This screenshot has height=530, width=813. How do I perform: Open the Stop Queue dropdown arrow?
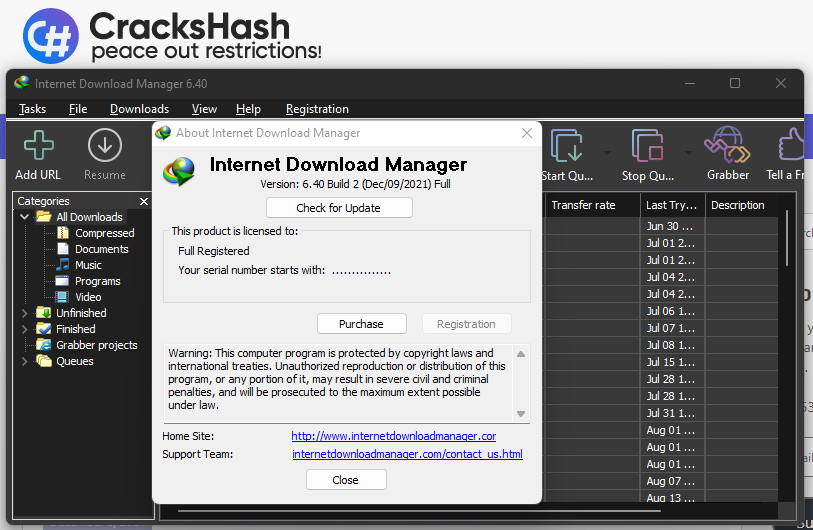(x=688, y=153)
